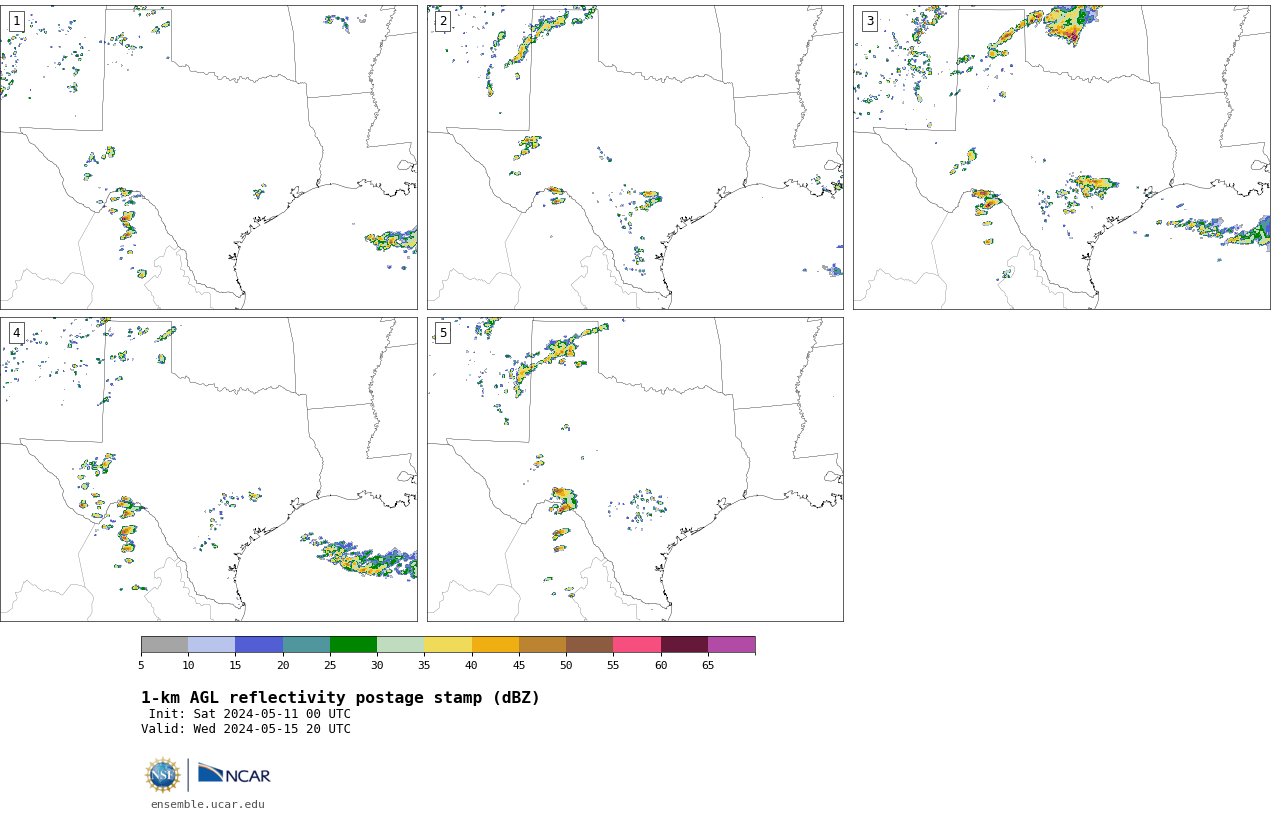This screenshot has width=1280, height=815.
Task: Click the gray 5-10 dBZ color swatch
Action: pos(164,644)
